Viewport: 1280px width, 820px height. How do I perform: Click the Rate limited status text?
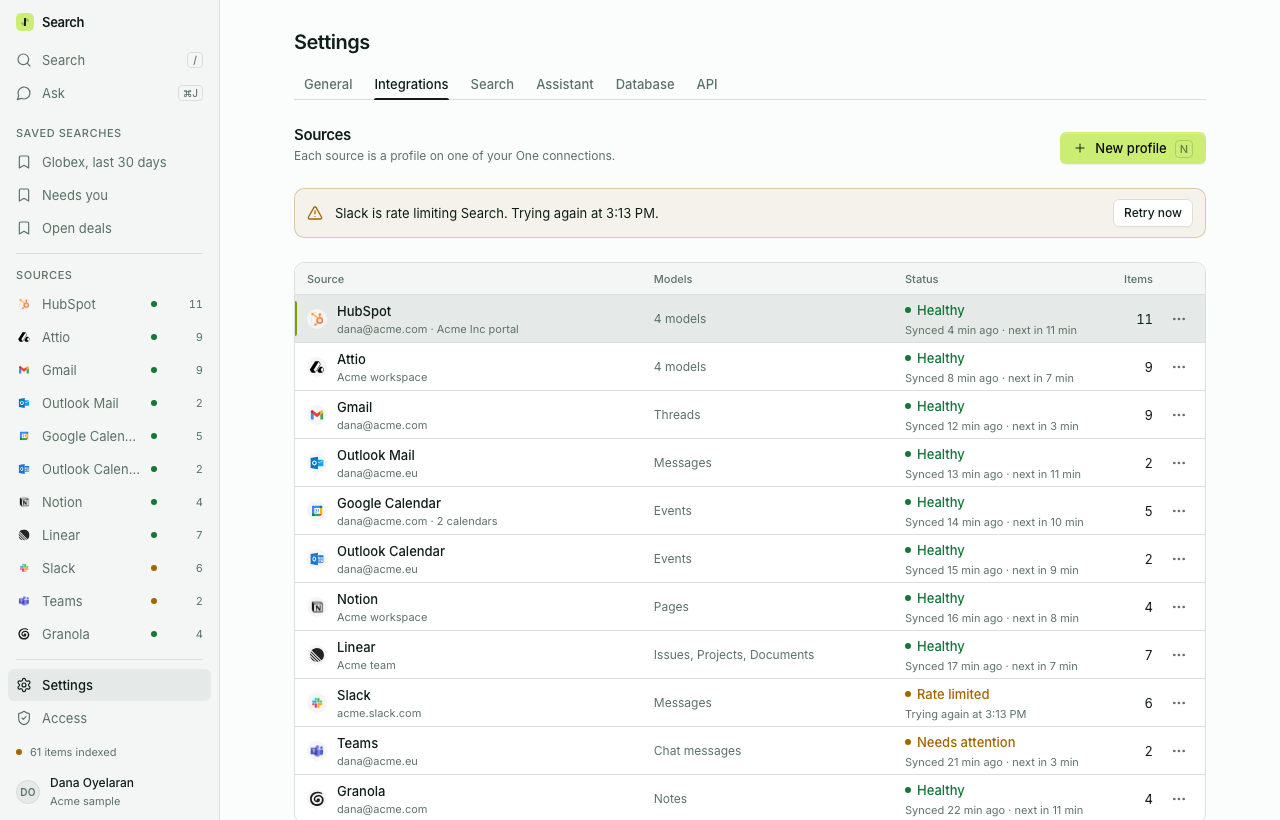coord(953,694)
